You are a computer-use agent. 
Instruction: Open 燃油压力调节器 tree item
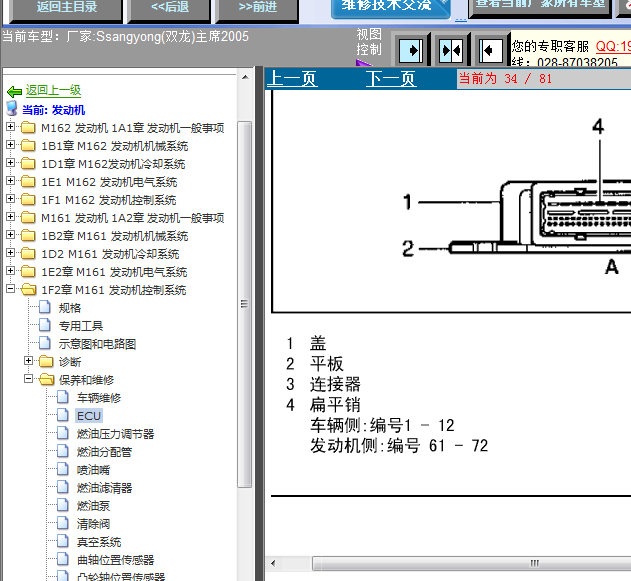click(x=115, y=434)
